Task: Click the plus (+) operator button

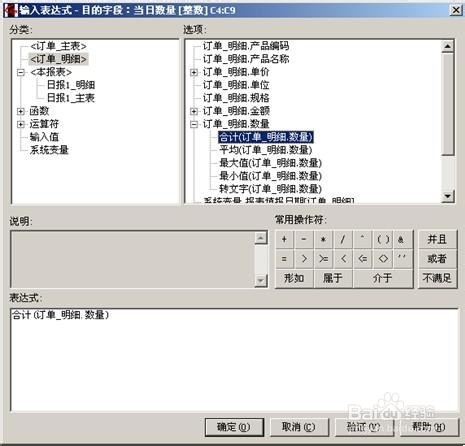Action: click(x=284, y=239)
